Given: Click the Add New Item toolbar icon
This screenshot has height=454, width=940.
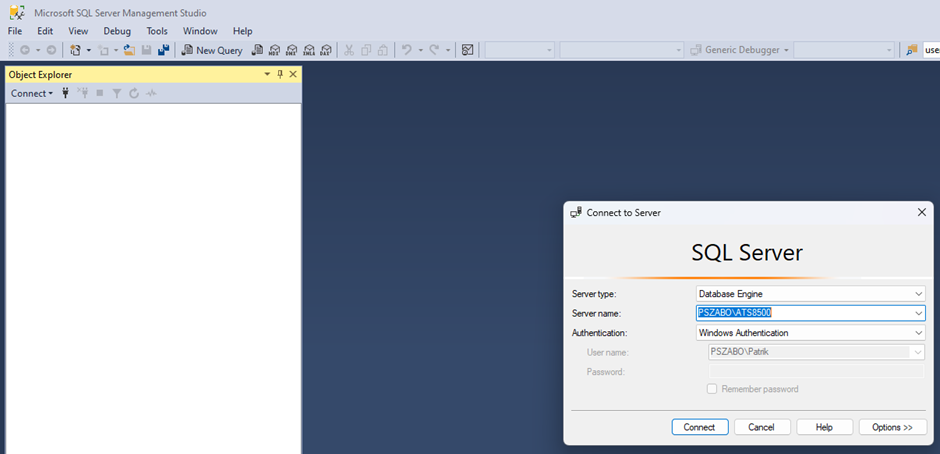Looking at the screenshot, I should click(x=103, y=50).
